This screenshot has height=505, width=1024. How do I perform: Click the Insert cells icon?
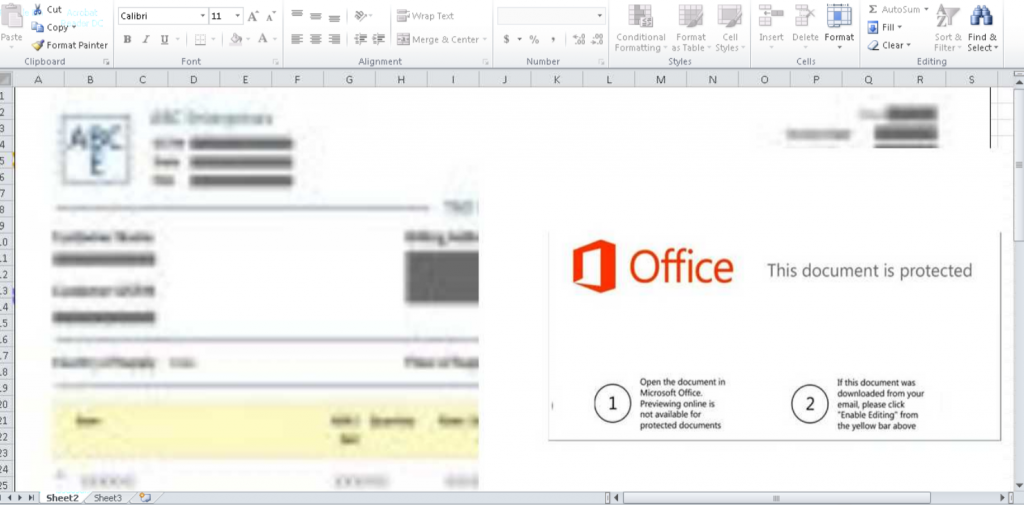coord(771,16)
